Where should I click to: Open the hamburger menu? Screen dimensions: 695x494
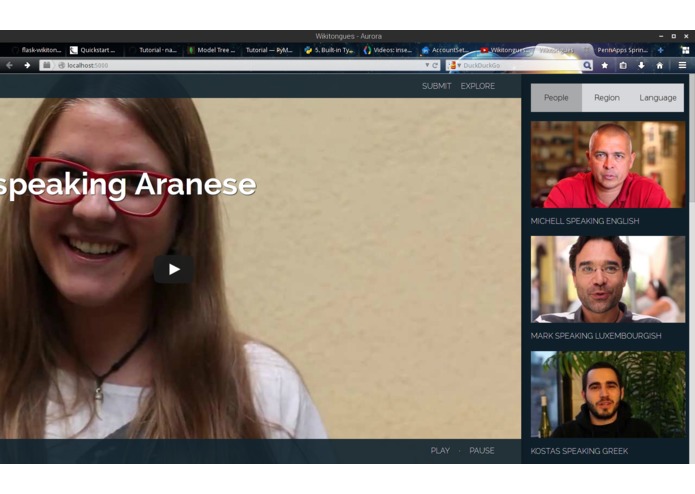[682, 65]
